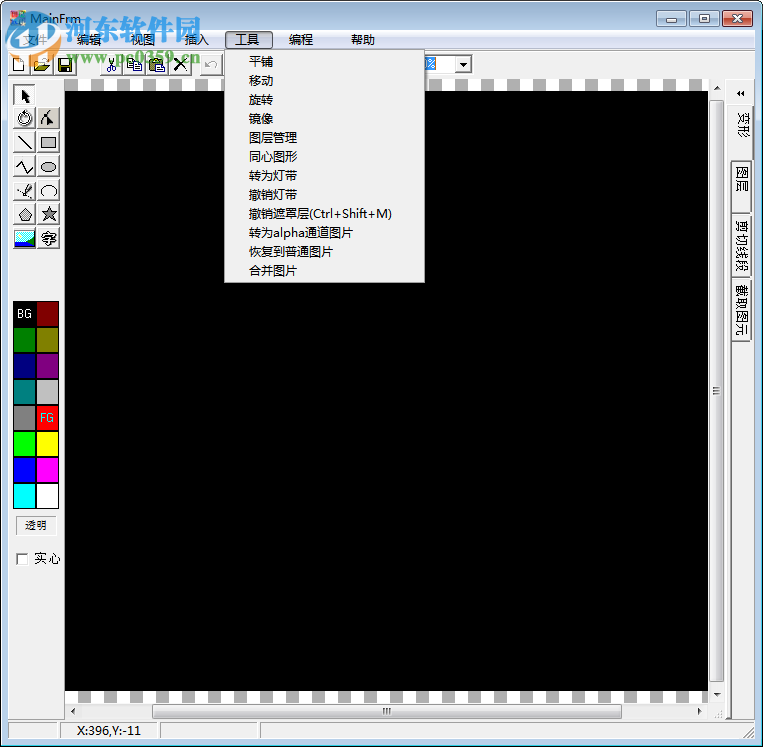
Task: Select the zigzag polyline tool
Action: click(x=24, y=166)
